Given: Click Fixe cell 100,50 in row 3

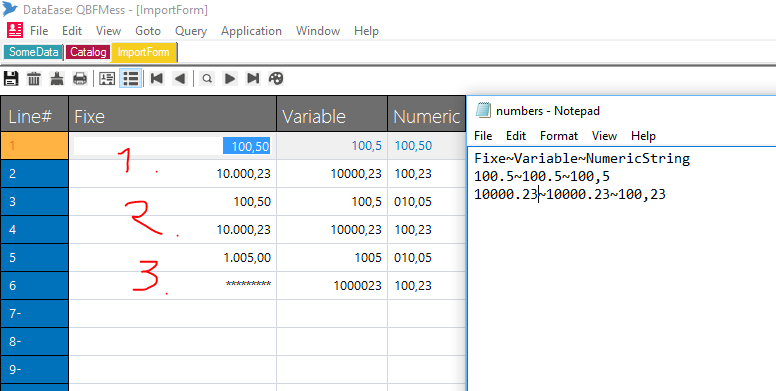Looking at the screenshot, I should coord(172,201).
